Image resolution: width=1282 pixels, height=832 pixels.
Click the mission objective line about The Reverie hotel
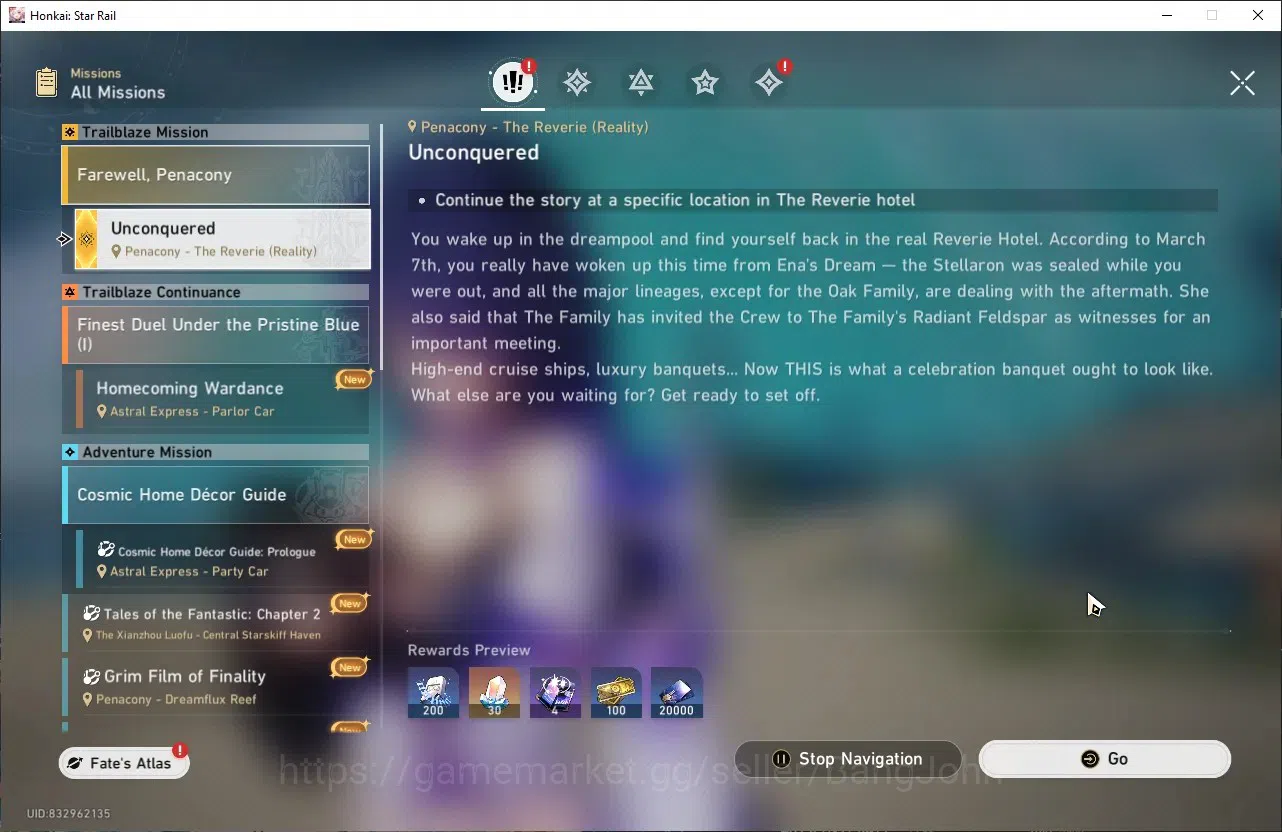point(813,200)
